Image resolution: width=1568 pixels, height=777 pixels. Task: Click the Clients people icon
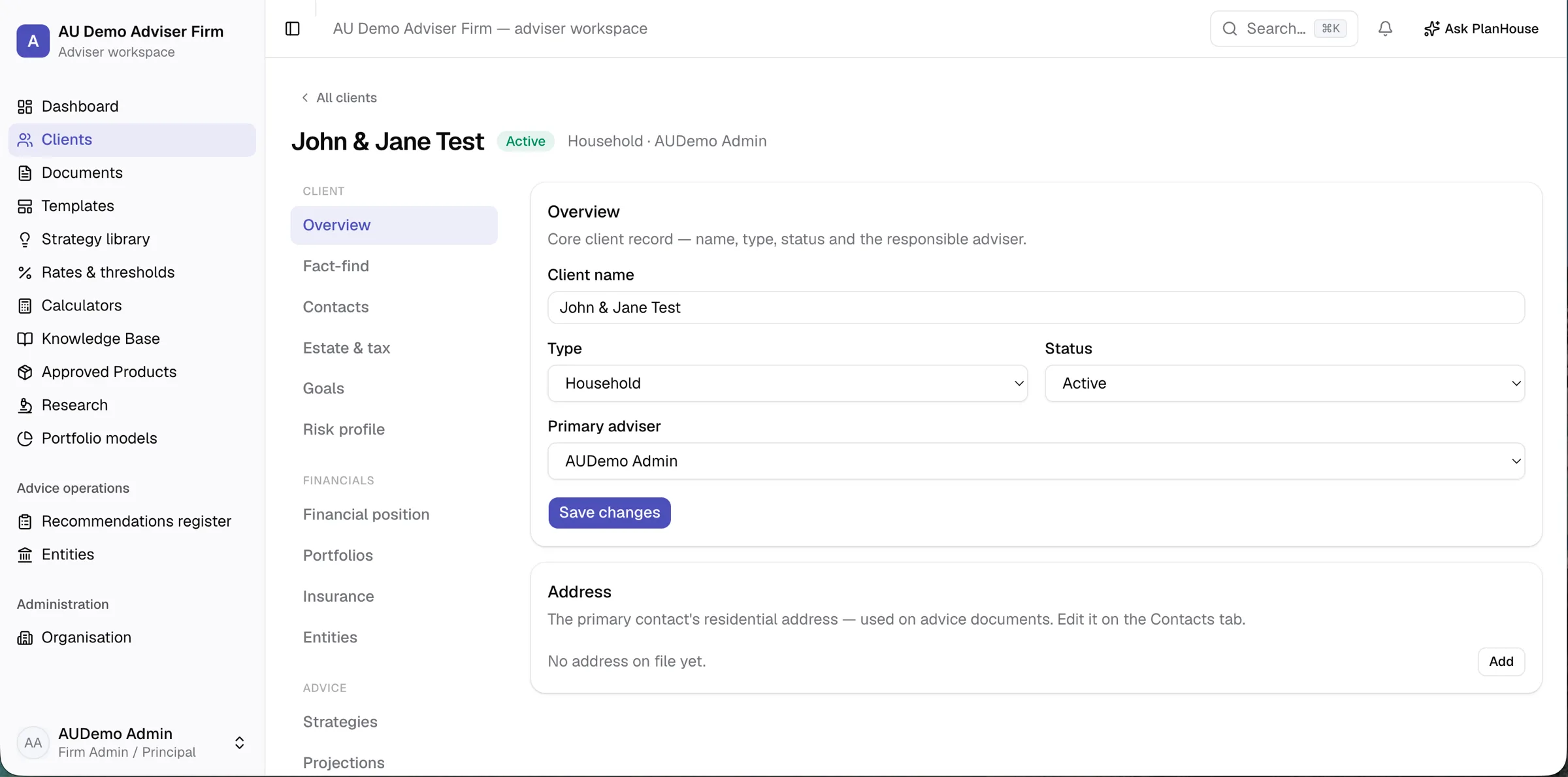[25, 140]
